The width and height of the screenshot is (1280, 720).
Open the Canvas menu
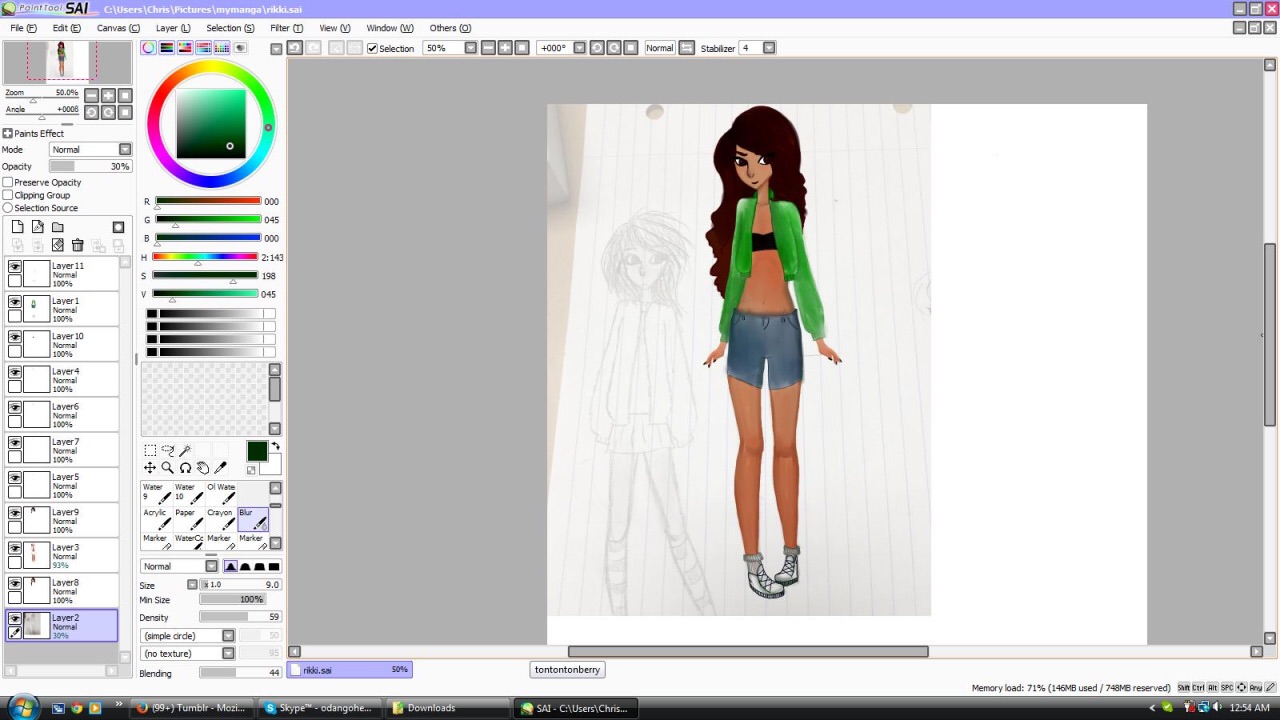118,28
